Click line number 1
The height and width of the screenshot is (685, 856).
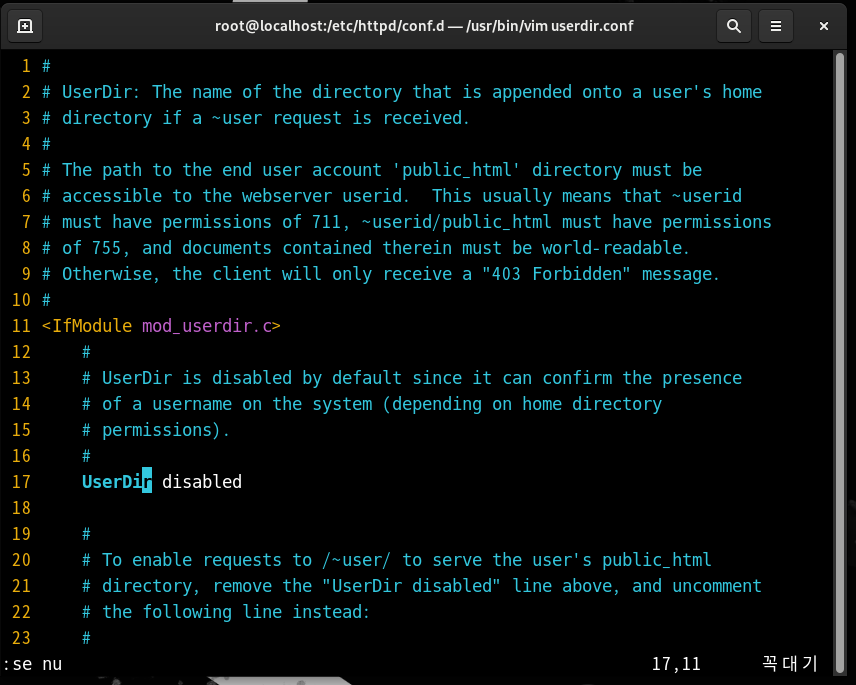pyautogui.click(x=26, y=66)
